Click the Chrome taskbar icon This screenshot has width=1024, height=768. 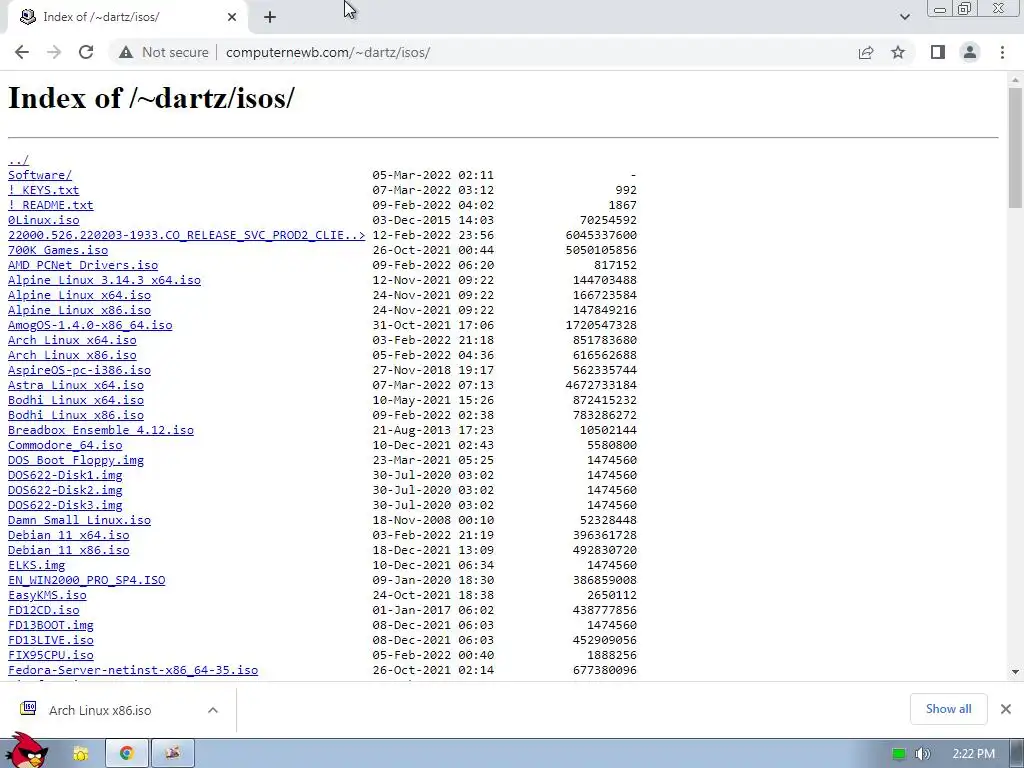[x=127, y=754]
